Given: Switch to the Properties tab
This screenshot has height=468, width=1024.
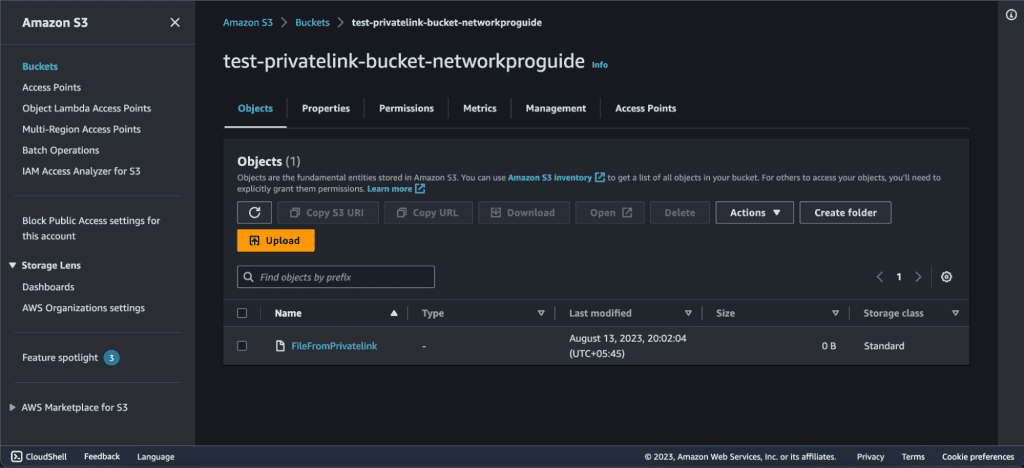Looking at the screenshot, I should tap(326, 108).
